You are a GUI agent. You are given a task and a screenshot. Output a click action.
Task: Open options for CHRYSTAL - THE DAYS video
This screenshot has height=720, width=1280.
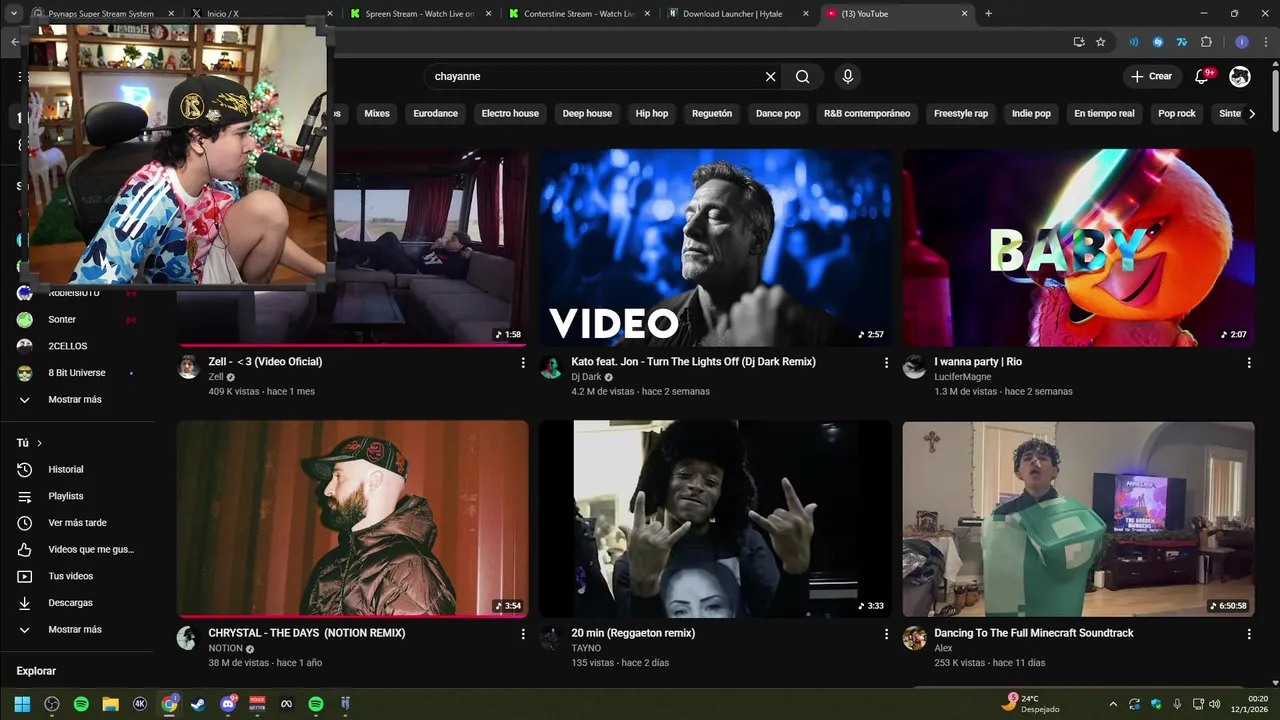(522, 634)
